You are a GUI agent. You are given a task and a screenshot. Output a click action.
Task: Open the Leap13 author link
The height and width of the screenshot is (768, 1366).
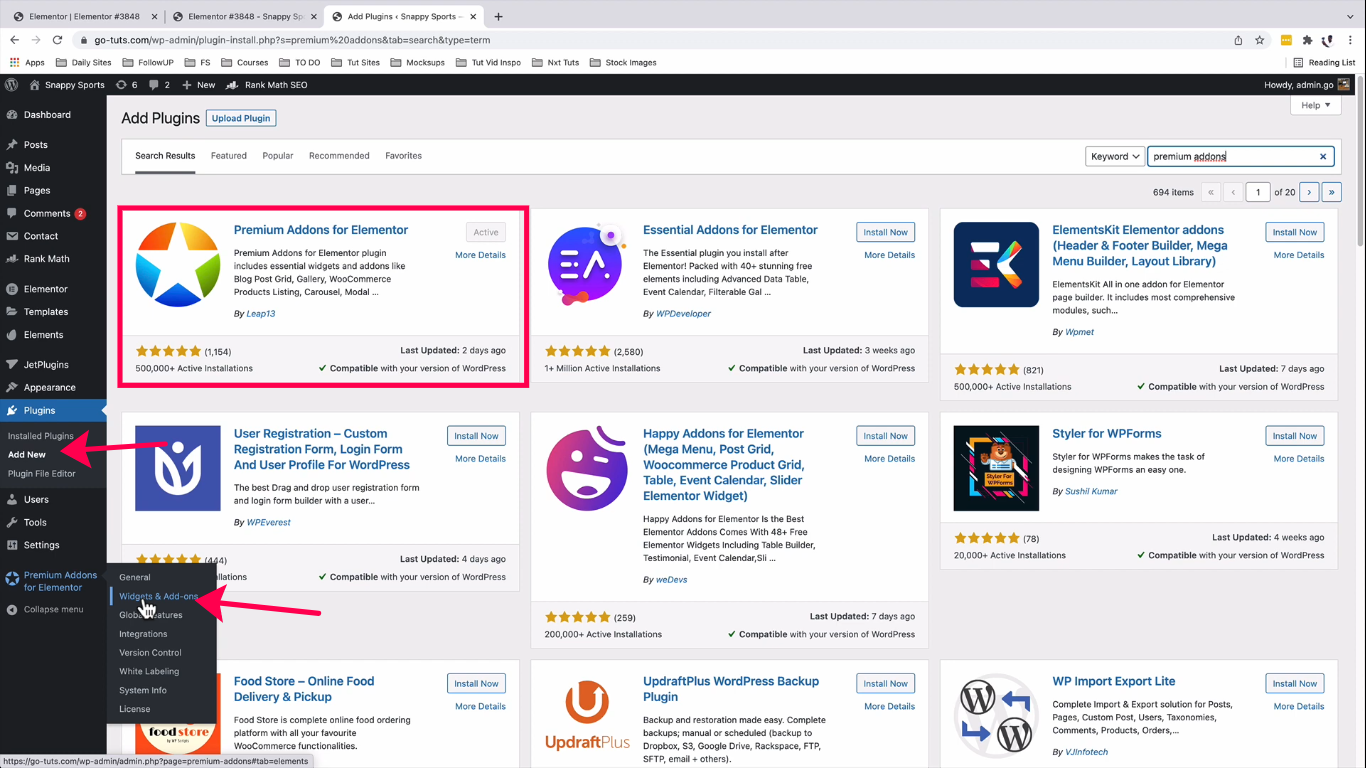pos(260,314)
